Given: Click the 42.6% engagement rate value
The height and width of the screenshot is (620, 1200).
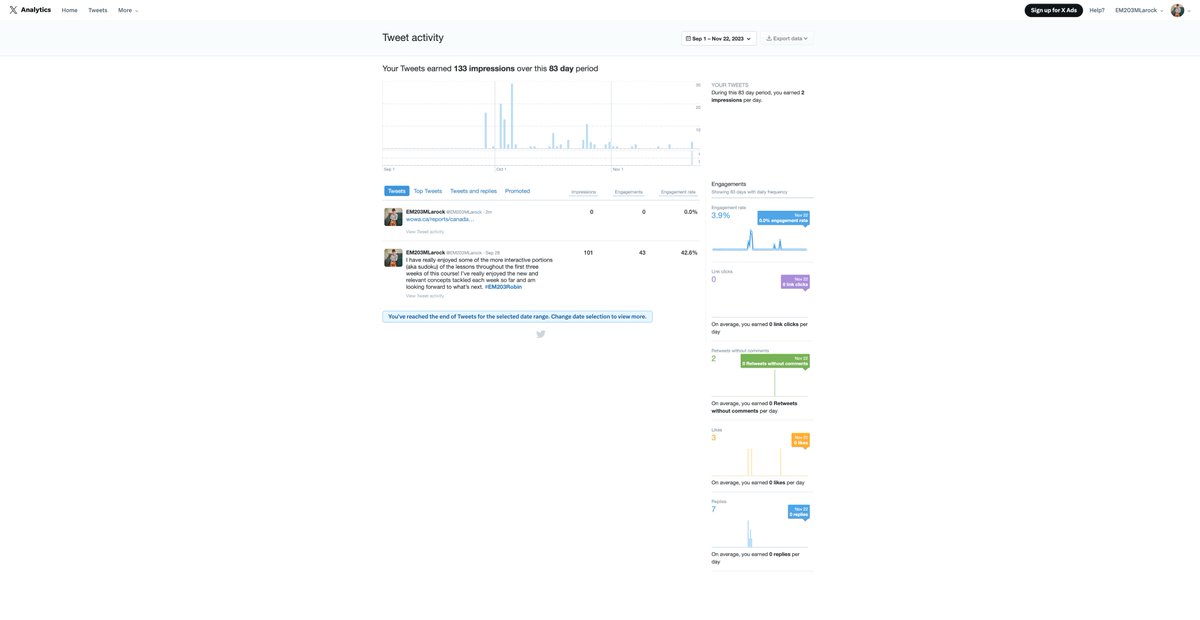Looking at the screenshot, I should (x=689, y=253).
